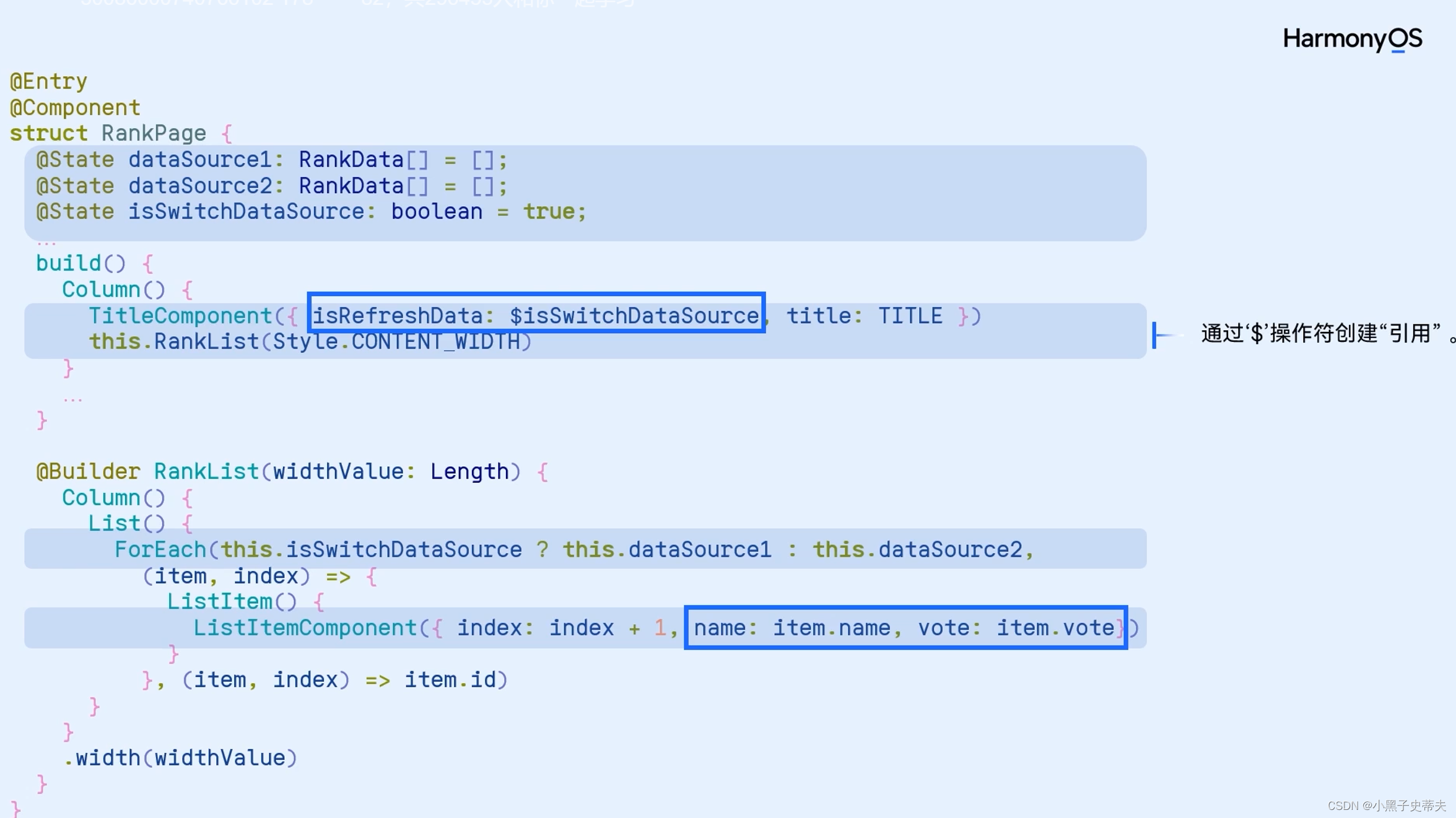Click 'ForEach(this.isSwitchDataSource' expression
1456x818 pixels.
pyautogui.click(x=318, y=550)
